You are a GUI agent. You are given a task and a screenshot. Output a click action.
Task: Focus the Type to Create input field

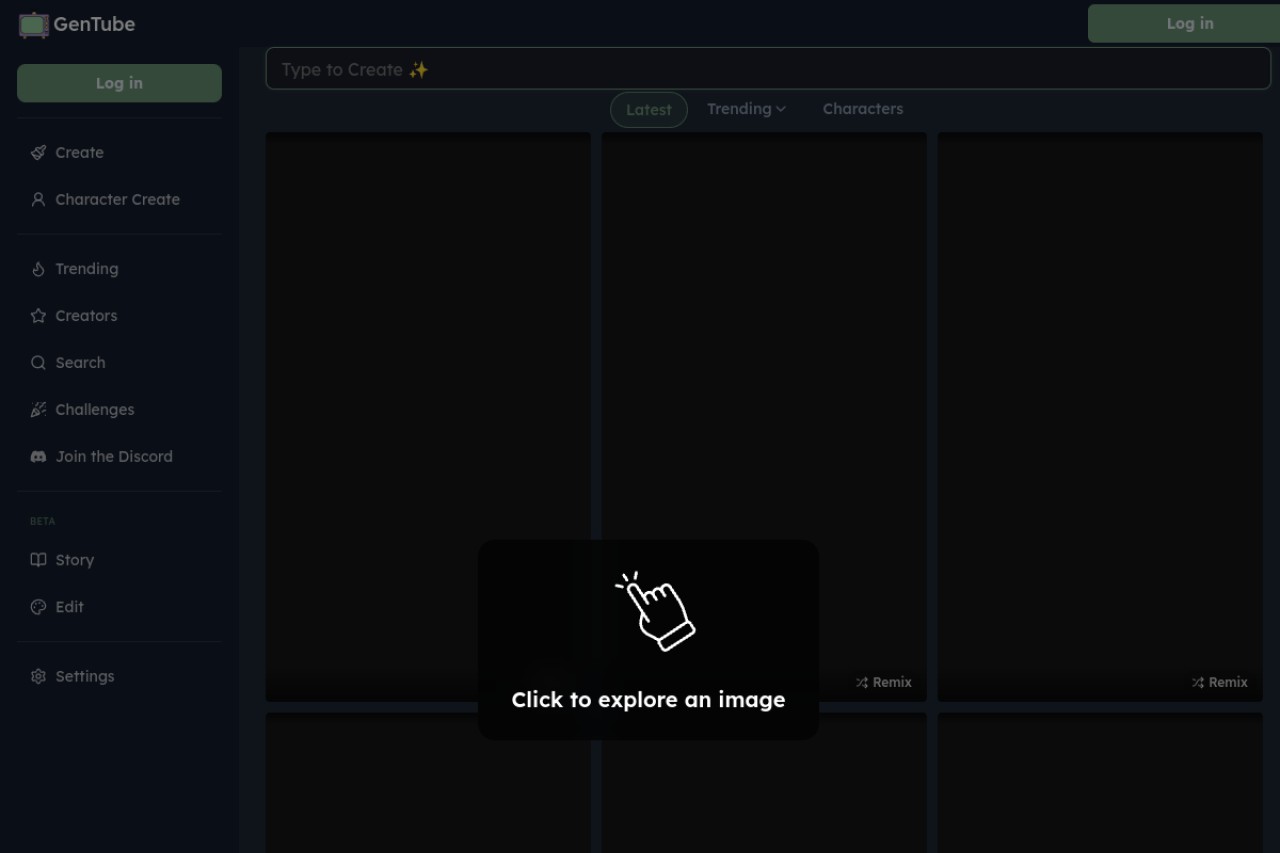tap(768, 69)
